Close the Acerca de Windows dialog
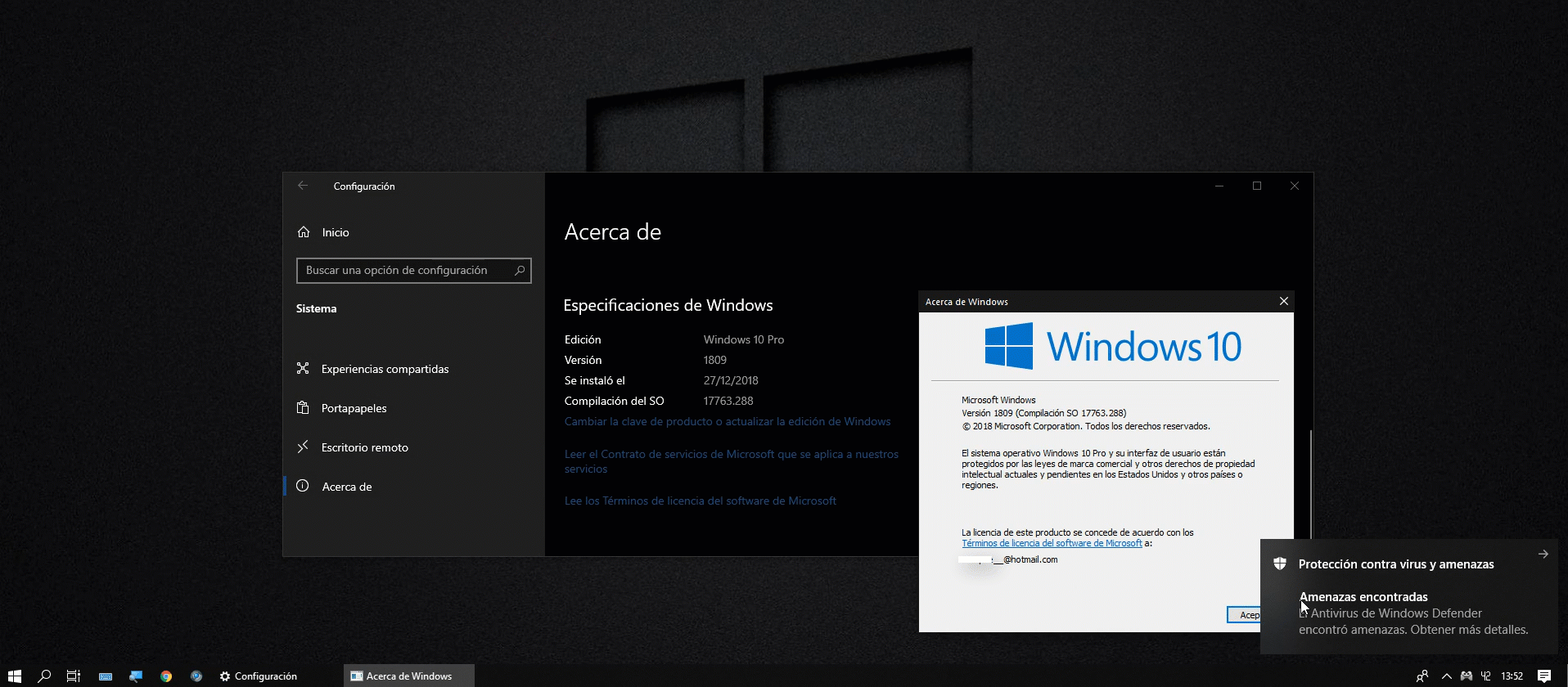The width and height of the screenshot is (1568, 687). 1283,301
